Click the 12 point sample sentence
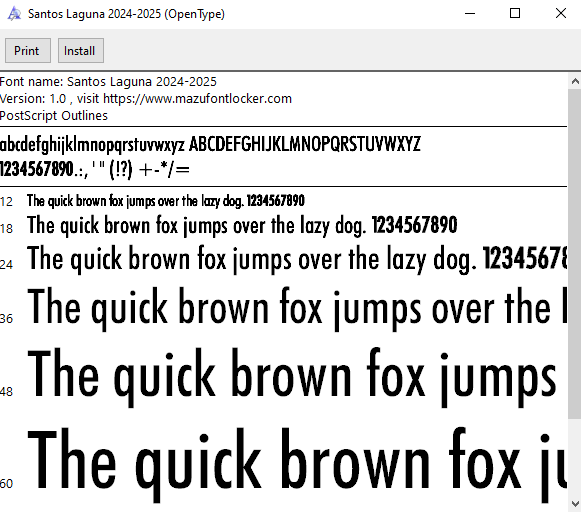Viewport: 581px width, 512px height. tap(166, 201)
